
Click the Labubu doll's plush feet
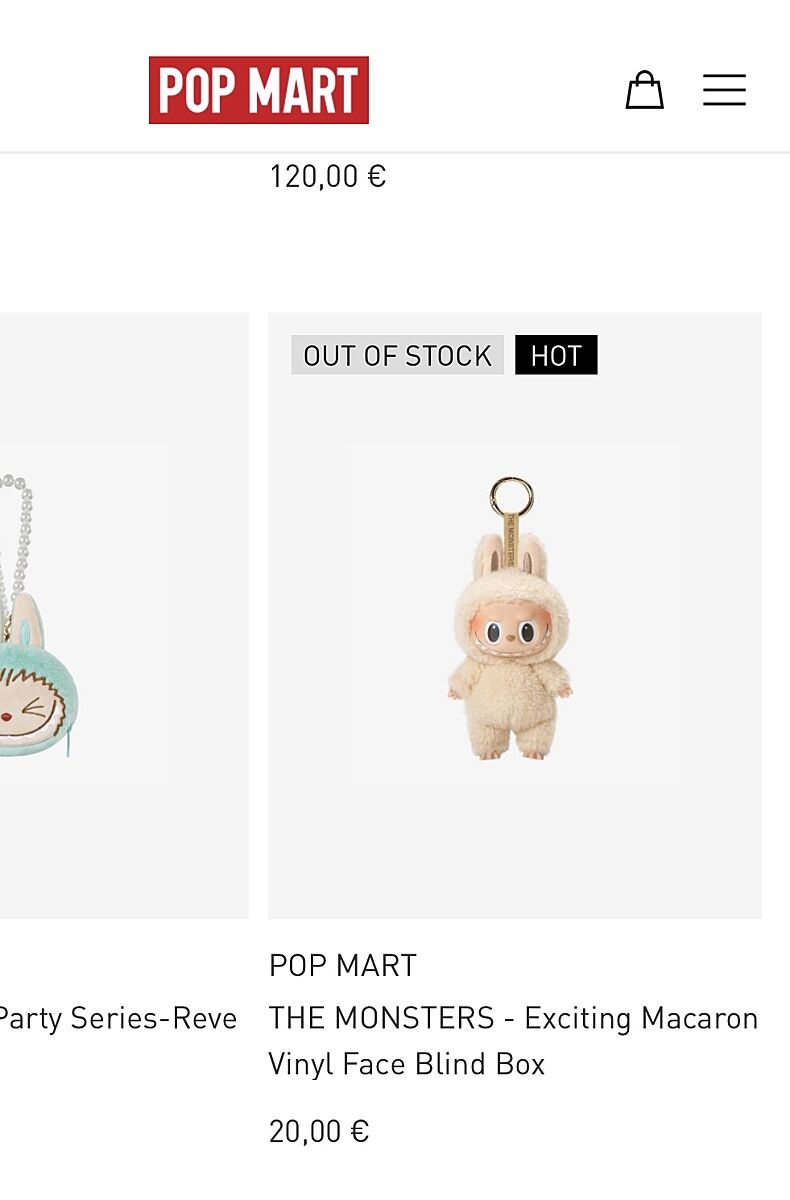tap(510, 750)
